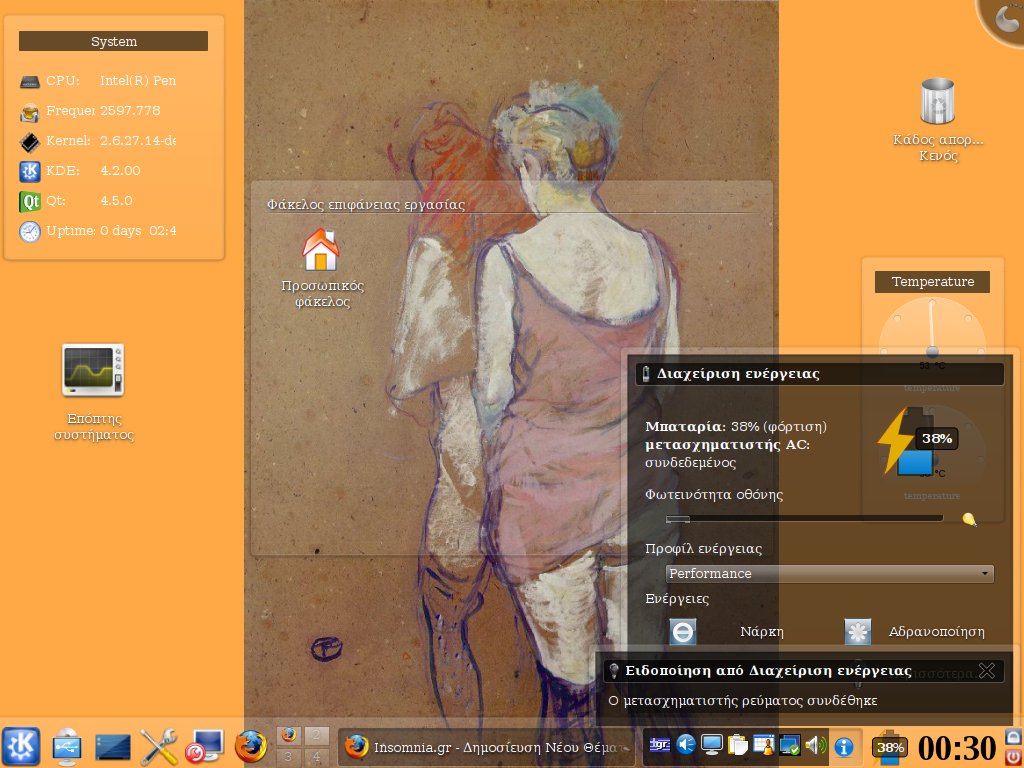
Task: Click the kernel version 2.6.27.14 text
Action: [x=138, y=140]
